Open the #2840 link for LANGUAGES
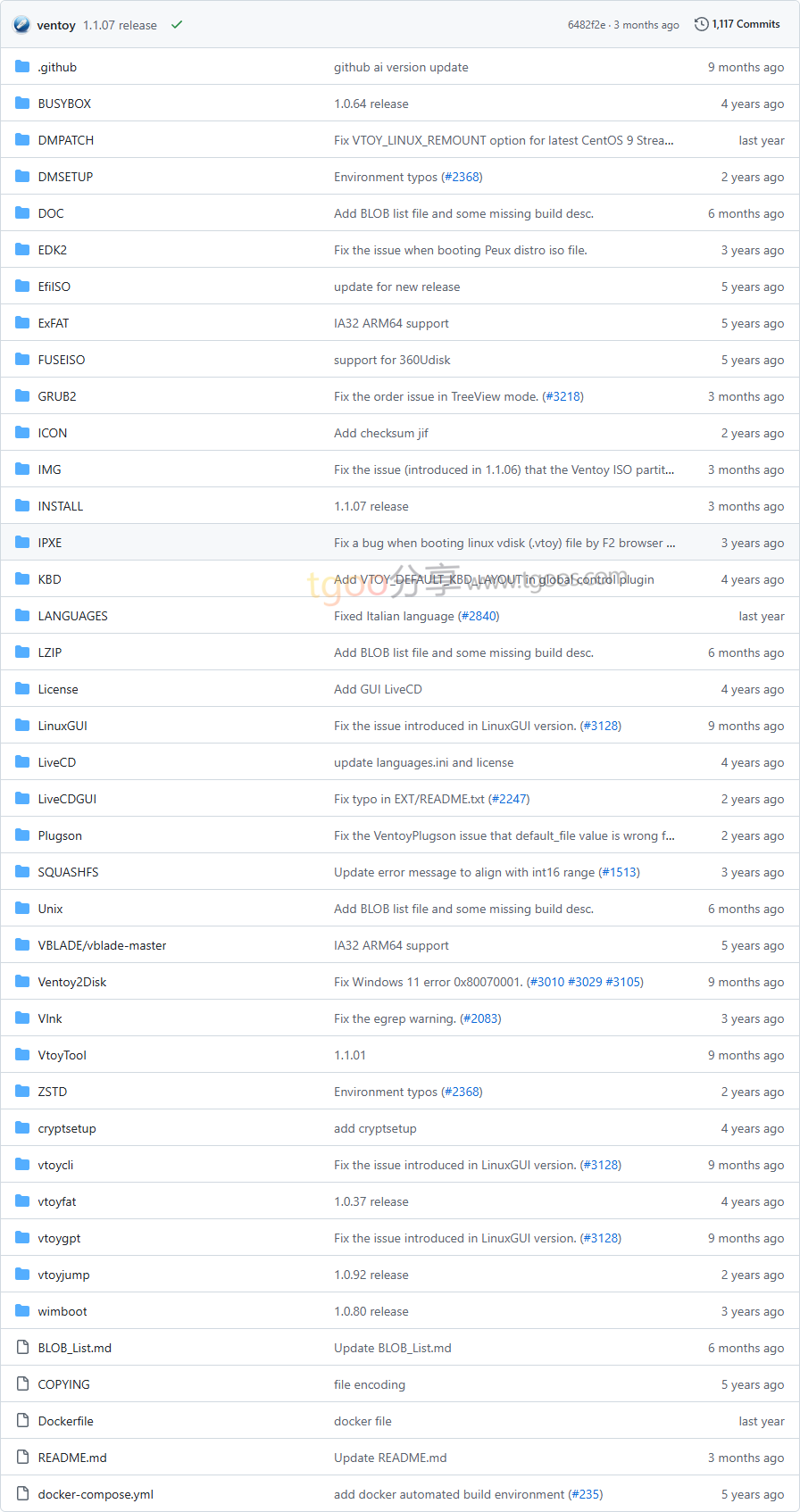Screen dimensions: 800x1512 (x=479, y=616)
